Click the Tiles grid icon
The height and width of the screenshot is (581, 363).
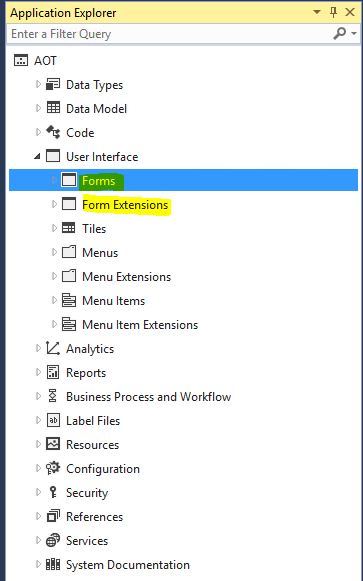(x=69, y=228)
